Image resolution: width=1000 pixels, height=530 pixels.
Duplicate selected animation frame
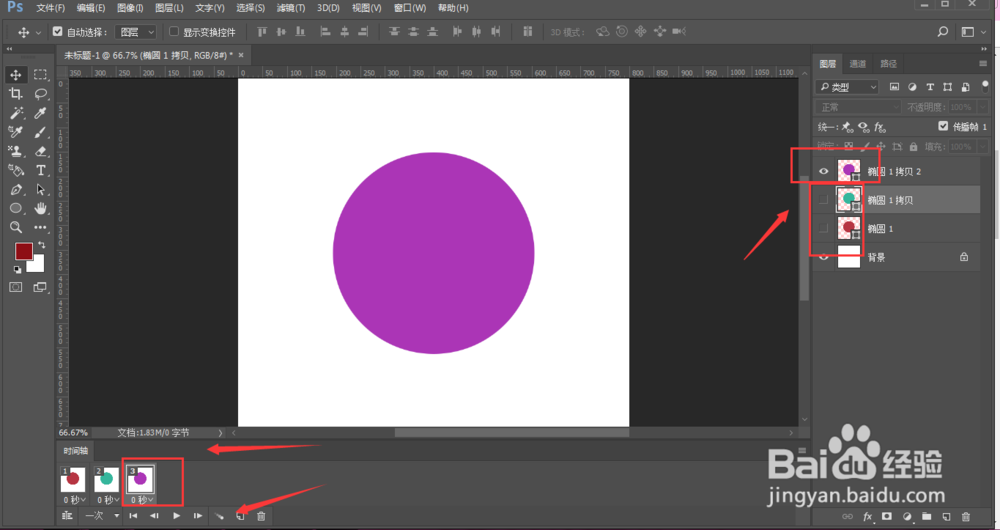coord(240,516)
